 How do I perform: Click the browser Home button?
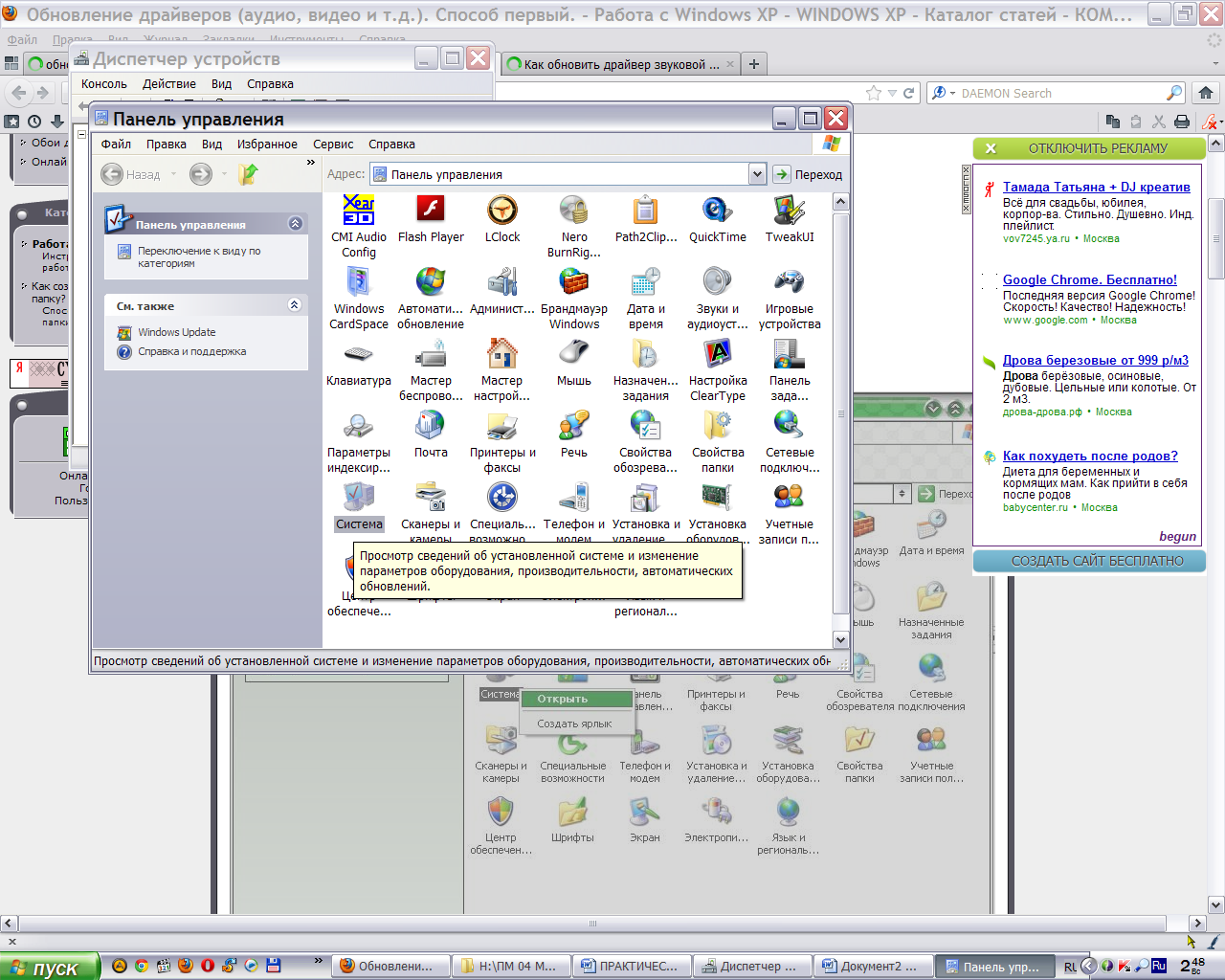(1206, 93)
